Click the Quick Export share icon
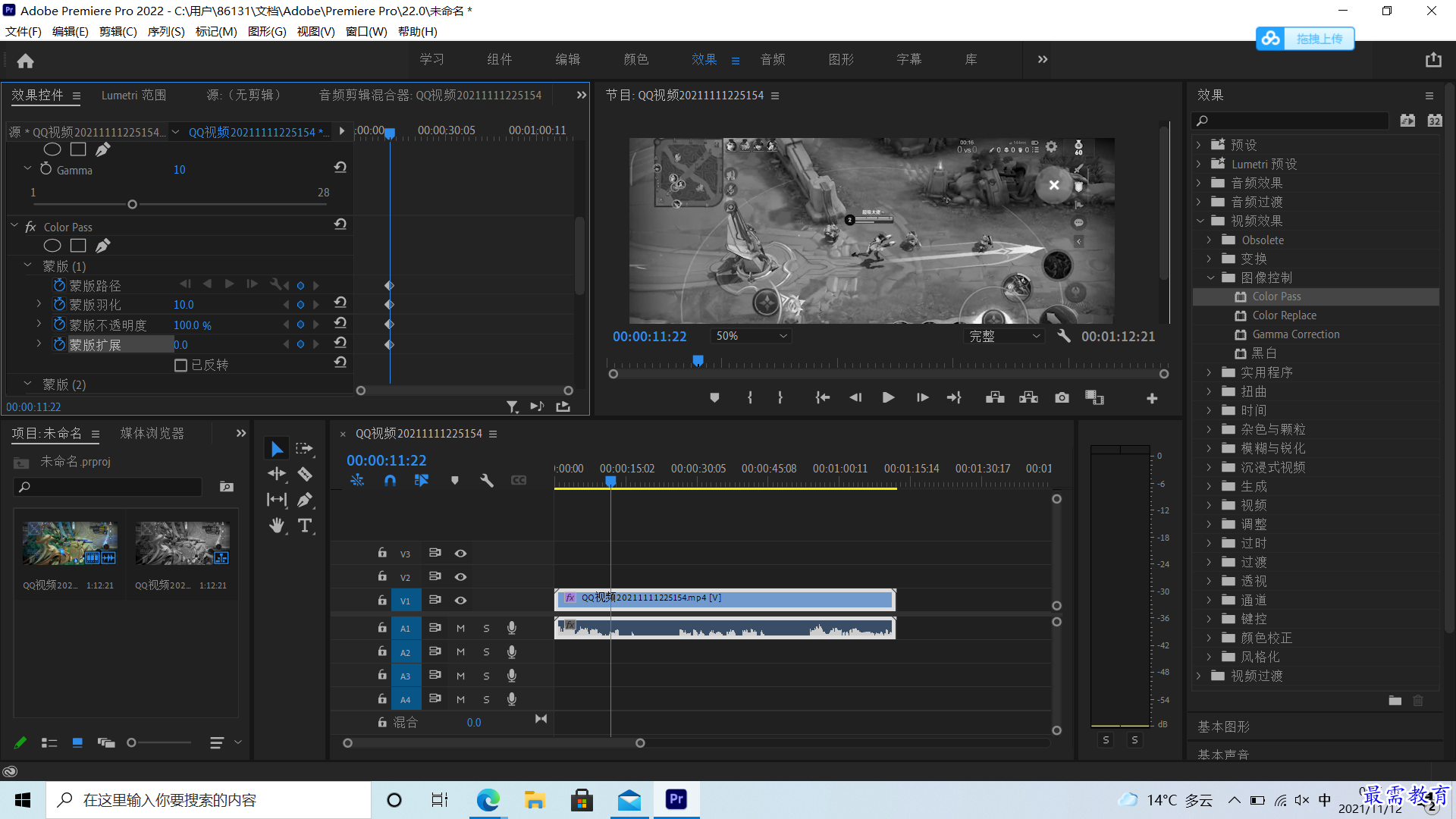1456x819 pixels. pos(1432,60)
